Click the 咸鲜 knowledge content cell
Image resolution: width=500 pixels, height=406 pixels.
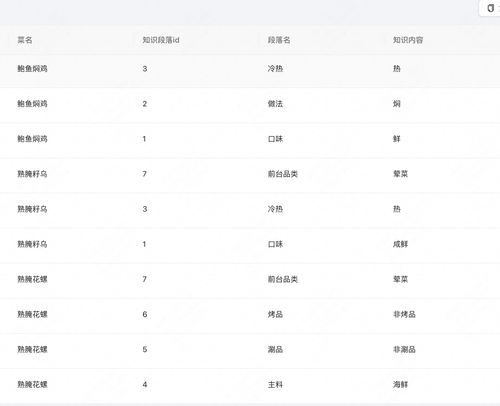coord(400,244)
